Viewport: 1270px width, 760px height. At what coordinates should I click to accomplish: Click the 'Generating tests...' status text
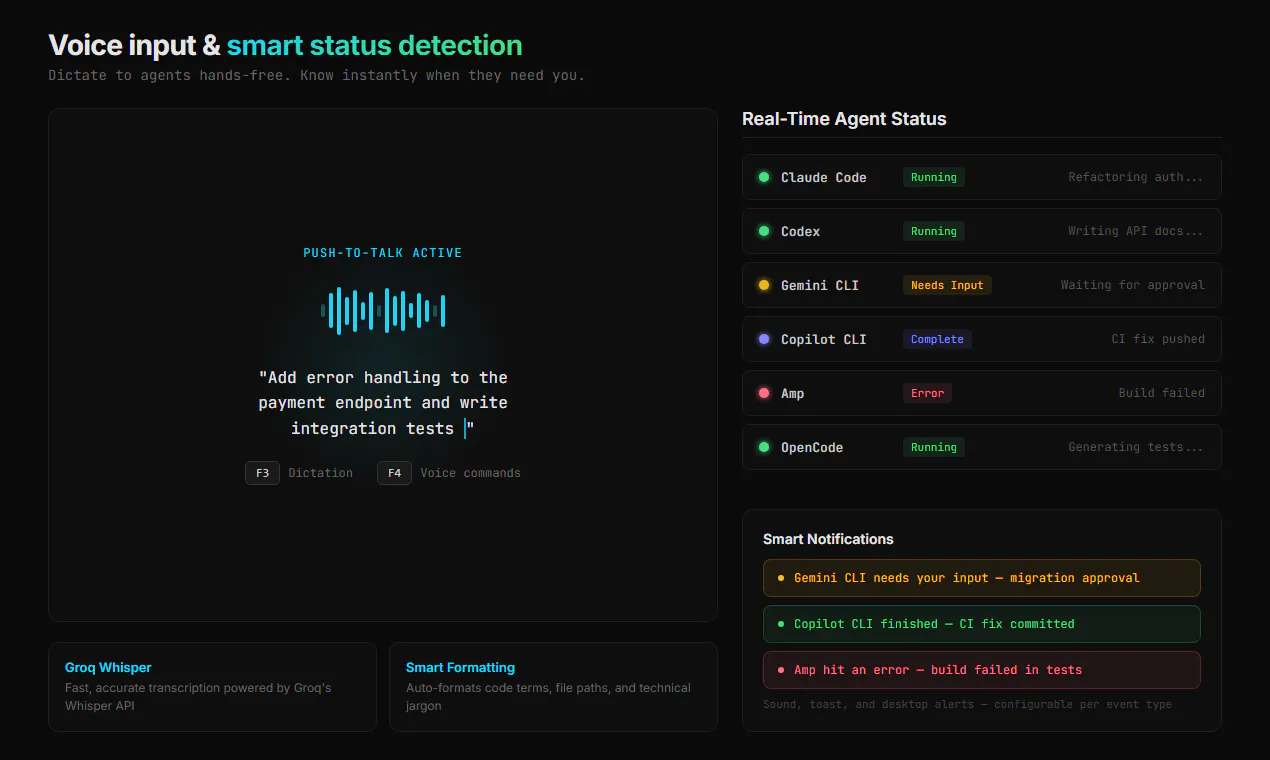coord(1136,447)
